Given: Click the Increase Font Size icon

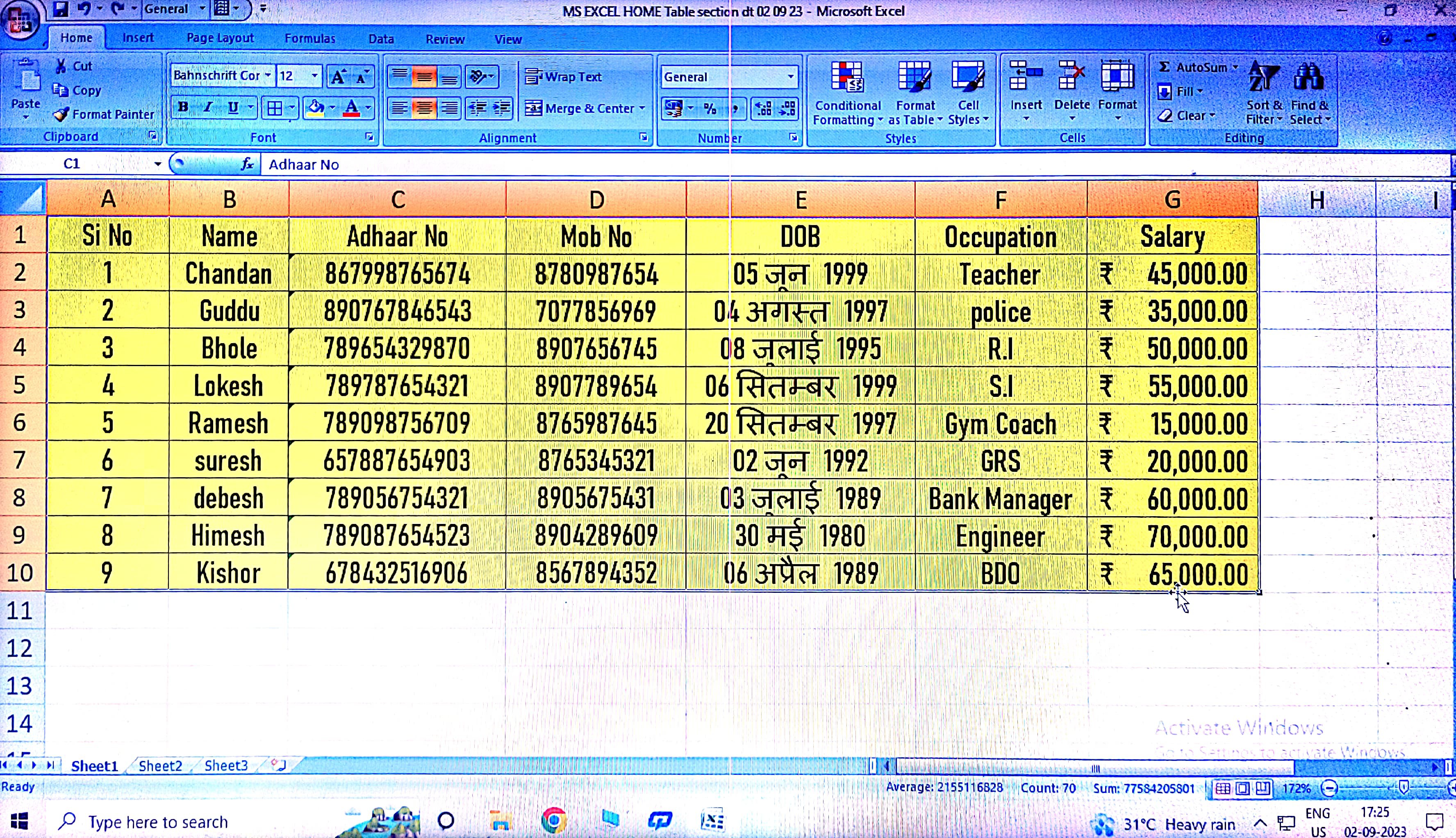Looking at the screenshot, I should [x=338, y=77].
